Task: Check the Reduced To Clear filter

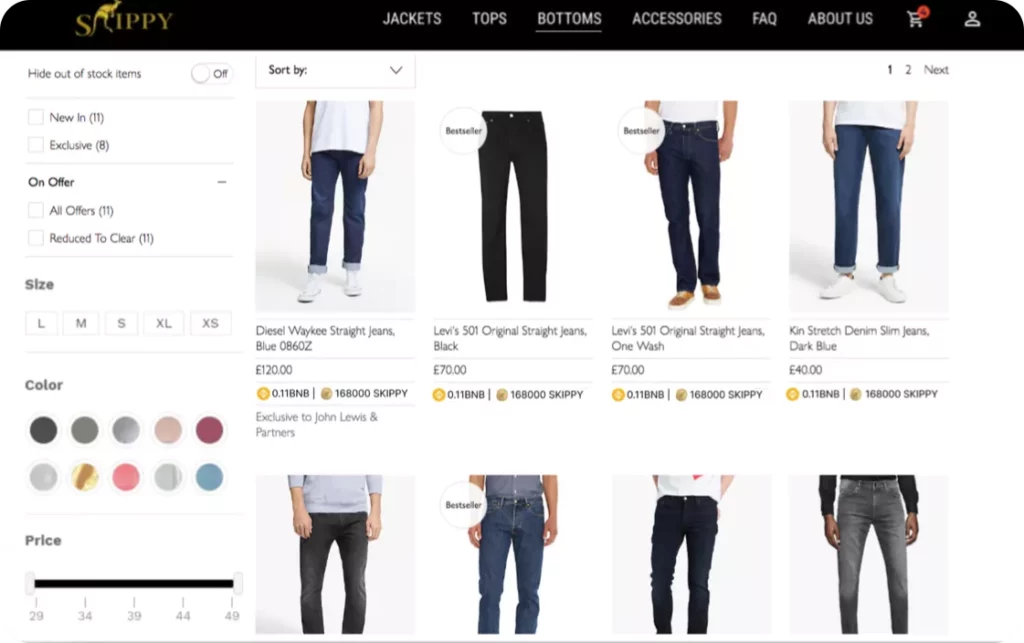Action: coord(36,238)
